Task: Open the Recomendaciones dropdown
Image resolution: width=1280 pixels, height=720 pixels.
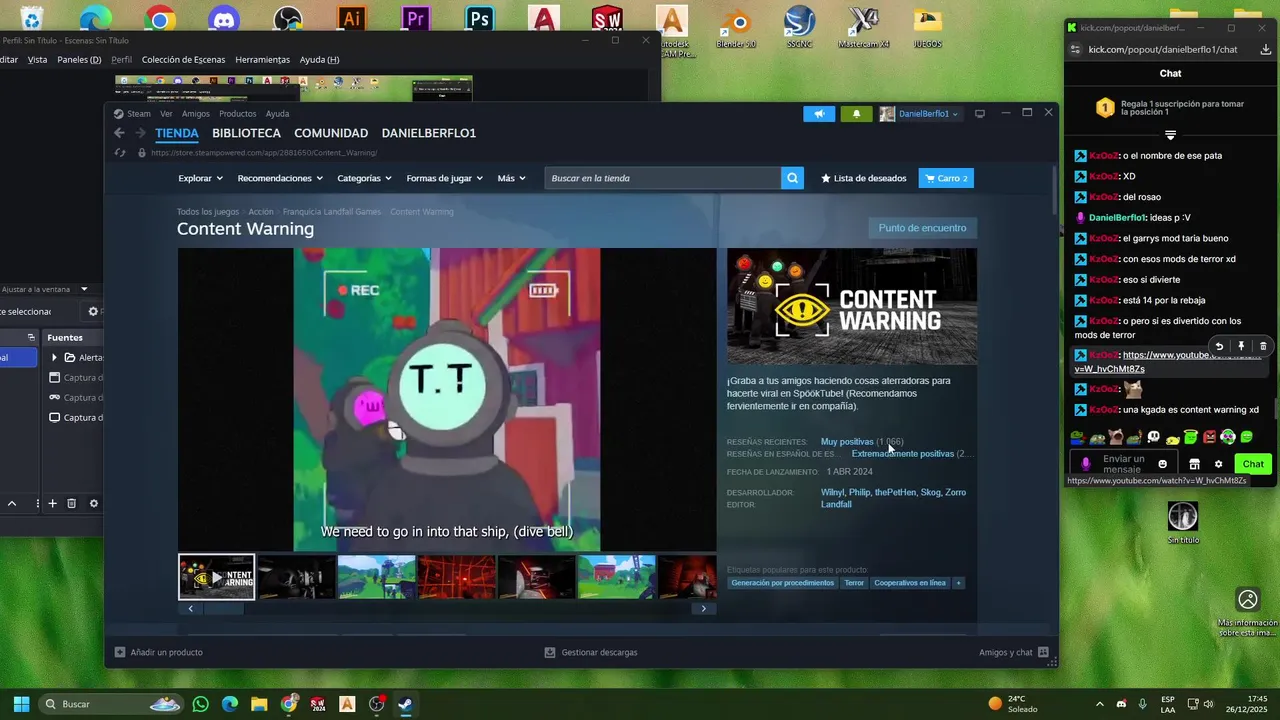Action: (x=280, y=178)
